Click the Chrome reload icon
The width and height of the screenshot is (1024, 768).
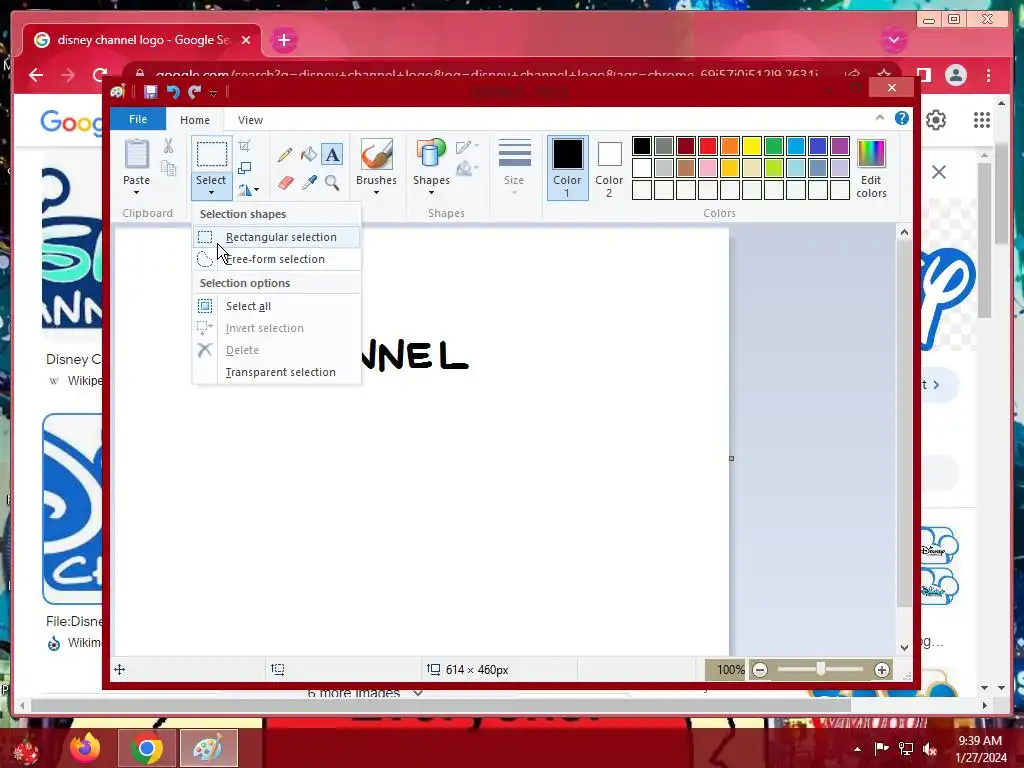[x=100, y=75]
